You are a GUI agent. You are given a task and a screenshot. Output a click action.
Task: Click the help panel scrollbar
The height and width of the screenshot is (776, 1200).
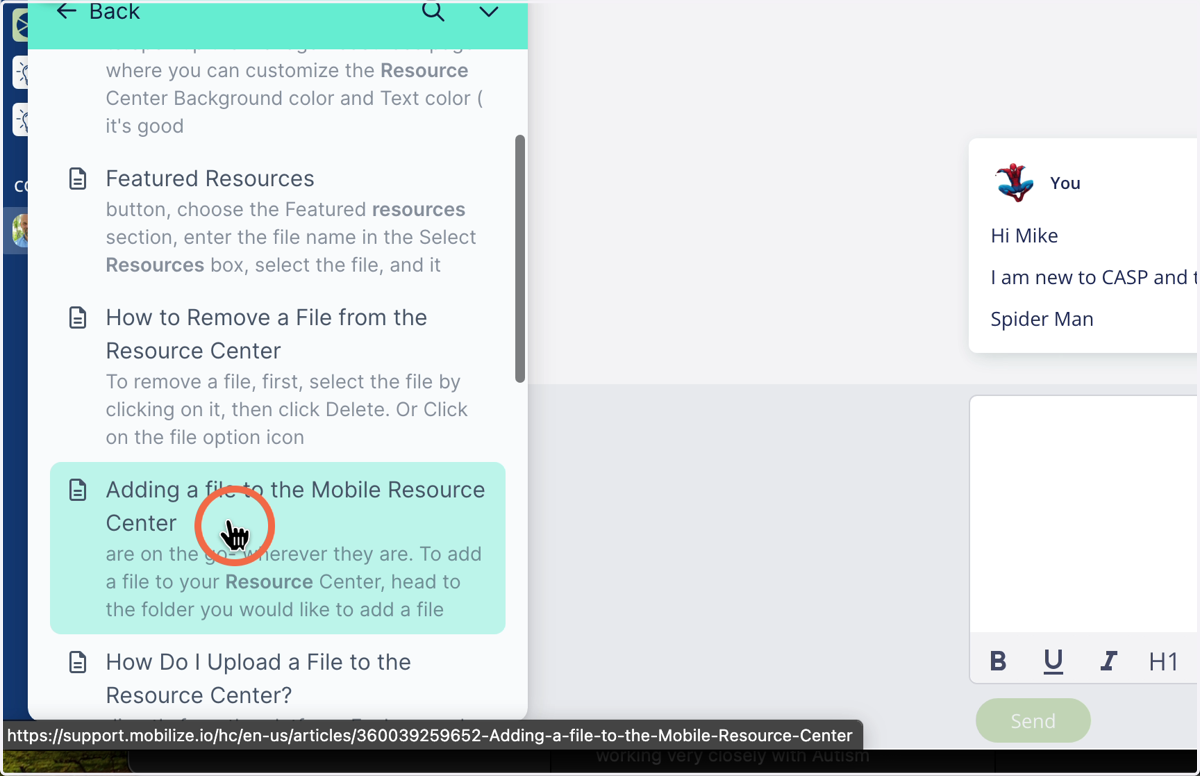(520, 259)
